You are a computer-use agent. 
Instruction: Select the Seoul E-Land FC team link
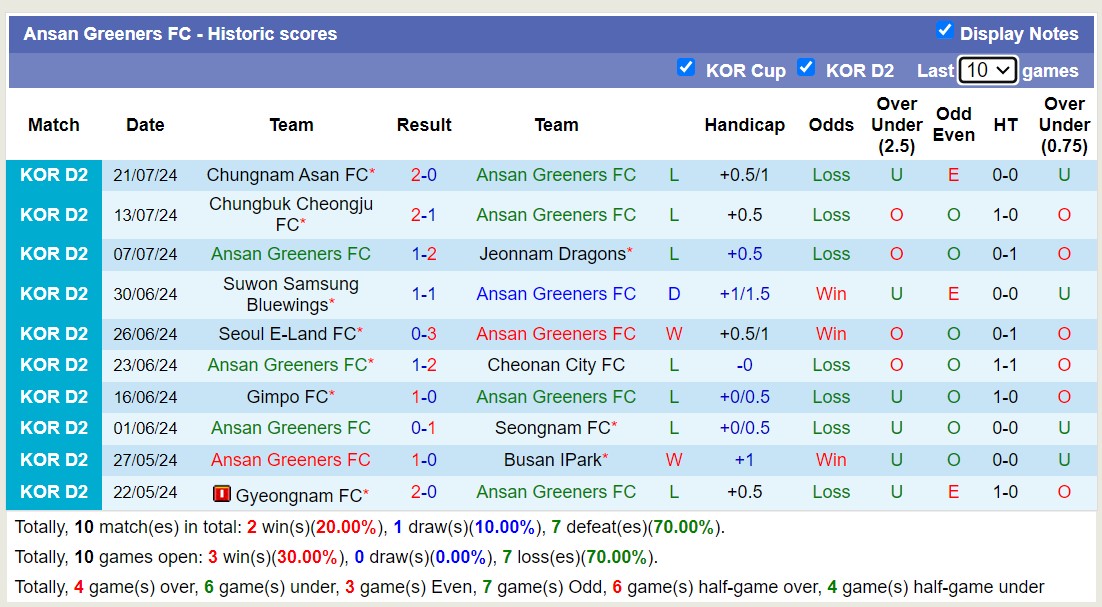pos(287,334)
